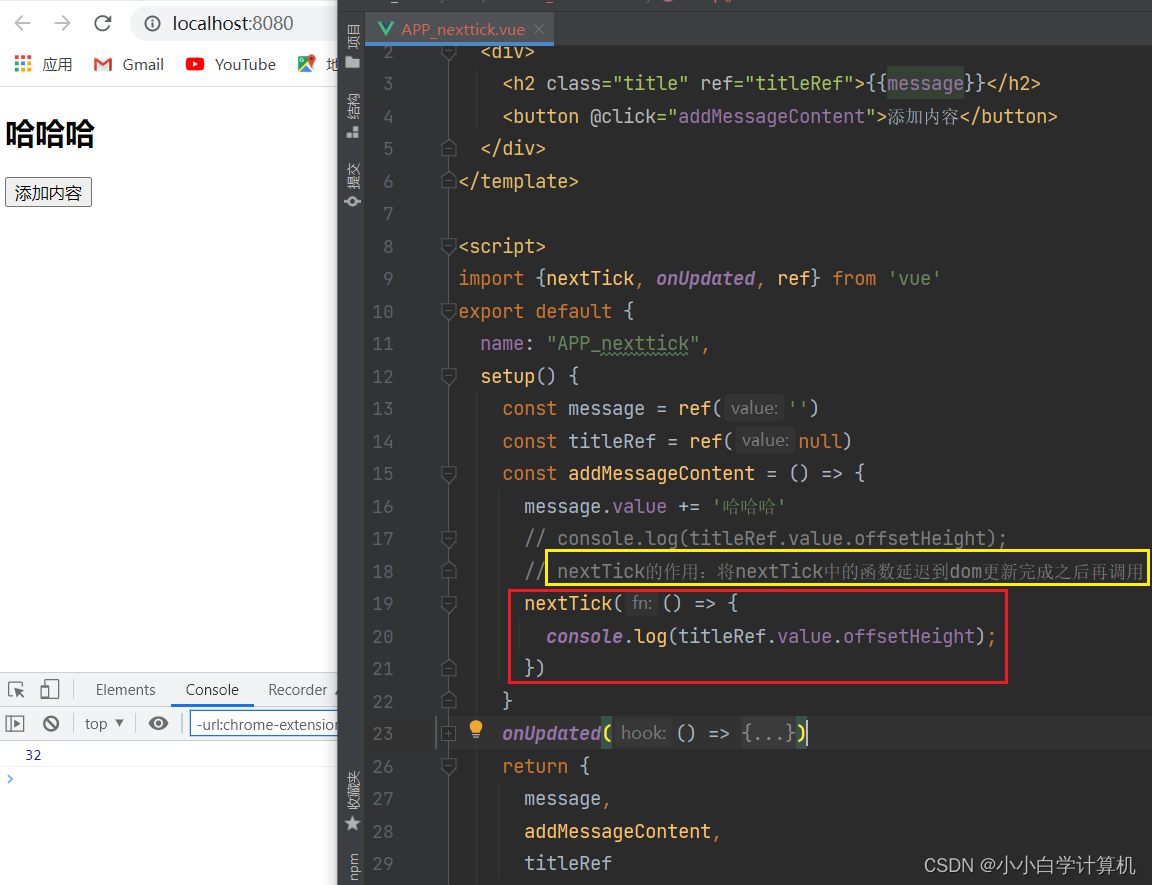This screenshot has width=1152, height=885.
Task: Collapse nextTick callback fold on line 19
Action: [448, 604]
